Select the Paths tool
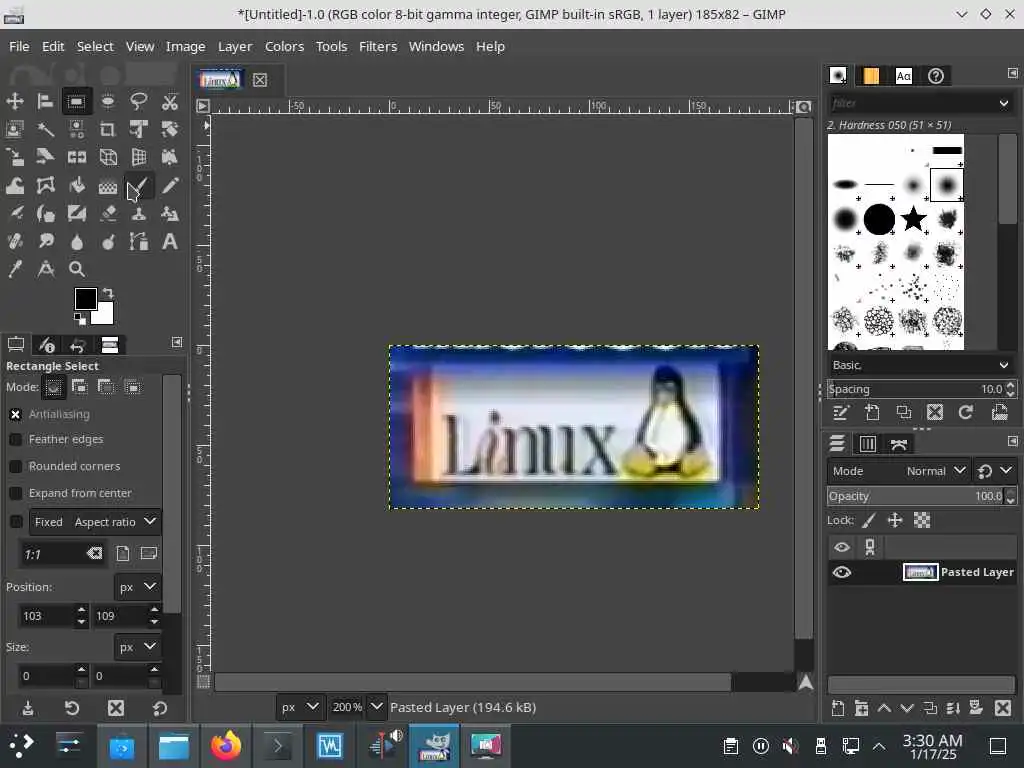The width and height of the screenshot is (1024, 768). click(x=138, y=242)
